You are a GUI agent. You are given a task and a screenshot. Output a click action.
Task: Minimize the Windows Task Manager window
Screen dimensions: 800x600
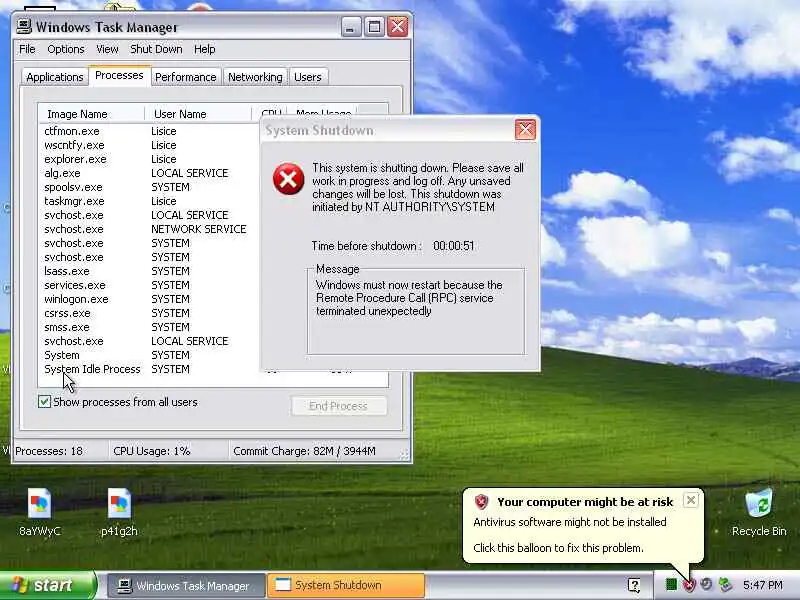point(351,27)
